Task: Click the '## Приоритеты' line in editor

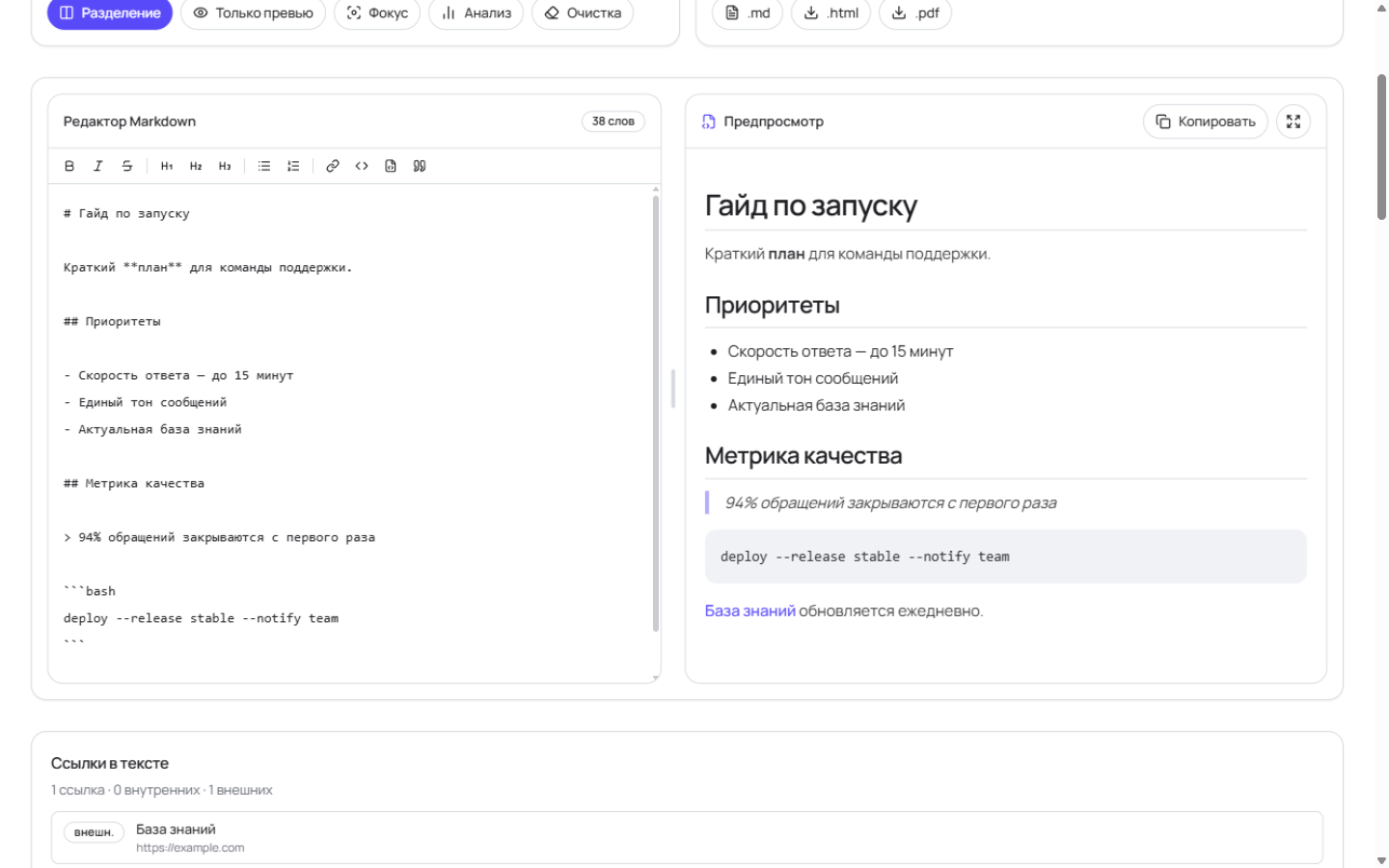Action: pyautogui.click(x=112, y=321)
